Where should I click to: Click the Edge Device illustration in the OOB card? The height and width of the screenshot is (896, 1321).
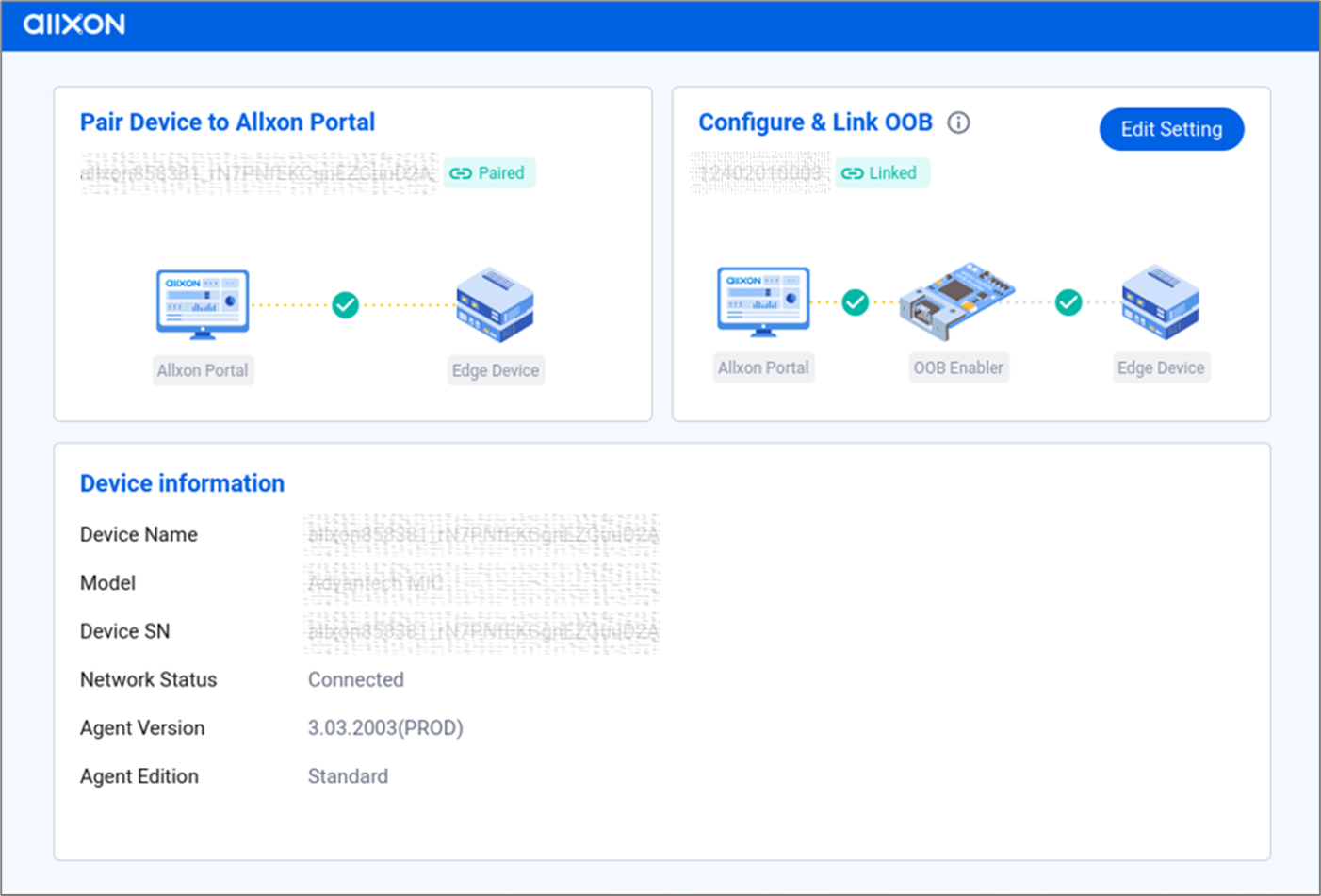point(1161,303)
